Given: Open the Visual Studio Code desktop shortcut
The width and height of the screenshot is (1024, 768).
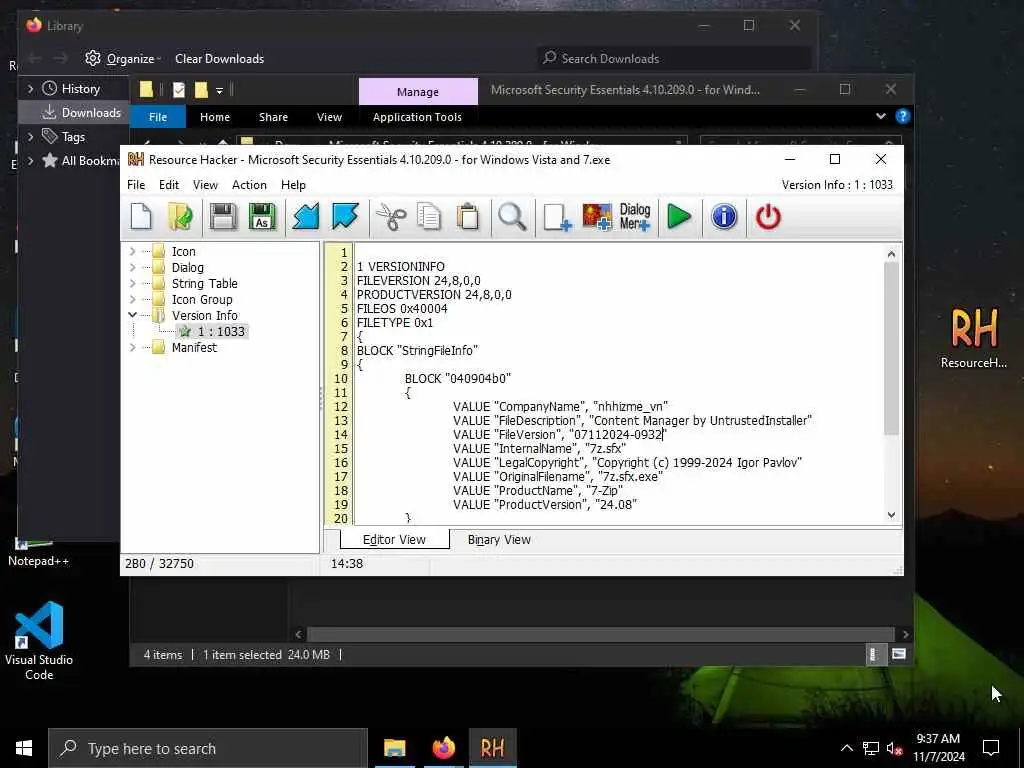Looking at the screenshot, I should (39, 641).
